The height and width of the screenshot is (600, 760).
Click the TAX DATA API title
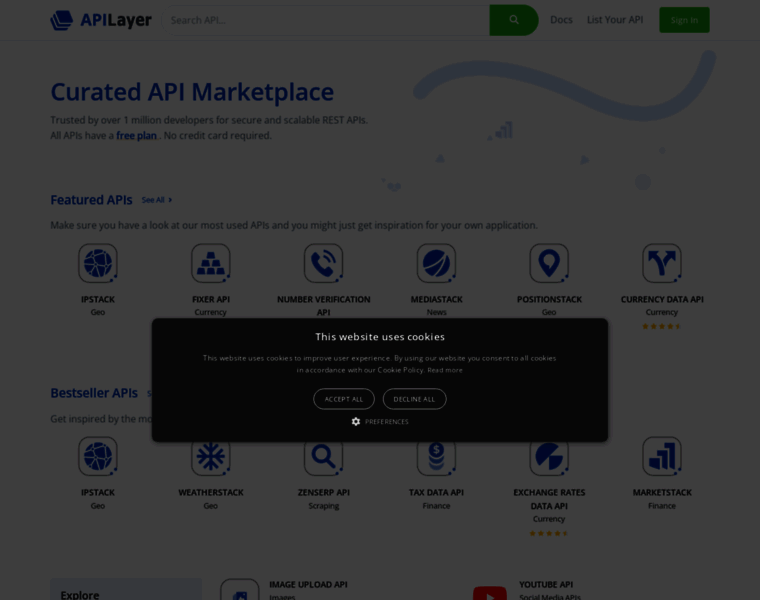point(436,492)
